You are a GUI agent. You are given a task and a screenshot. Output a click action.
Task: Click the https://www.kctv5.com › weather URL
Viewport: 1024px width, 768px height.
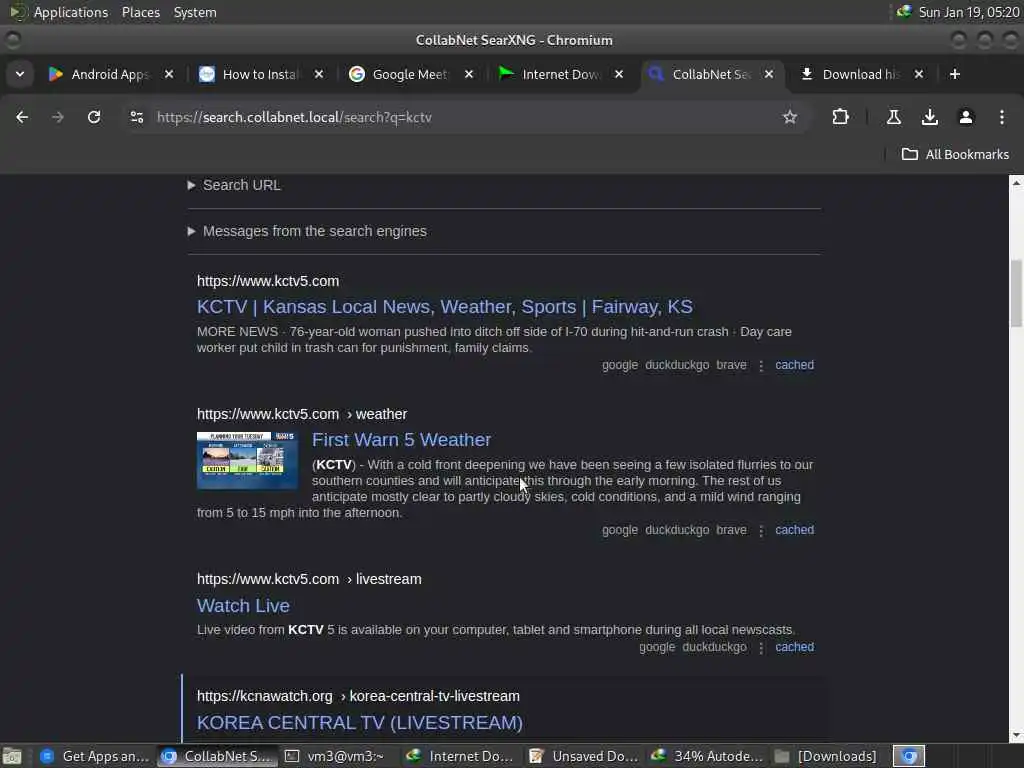coord(302,414)
